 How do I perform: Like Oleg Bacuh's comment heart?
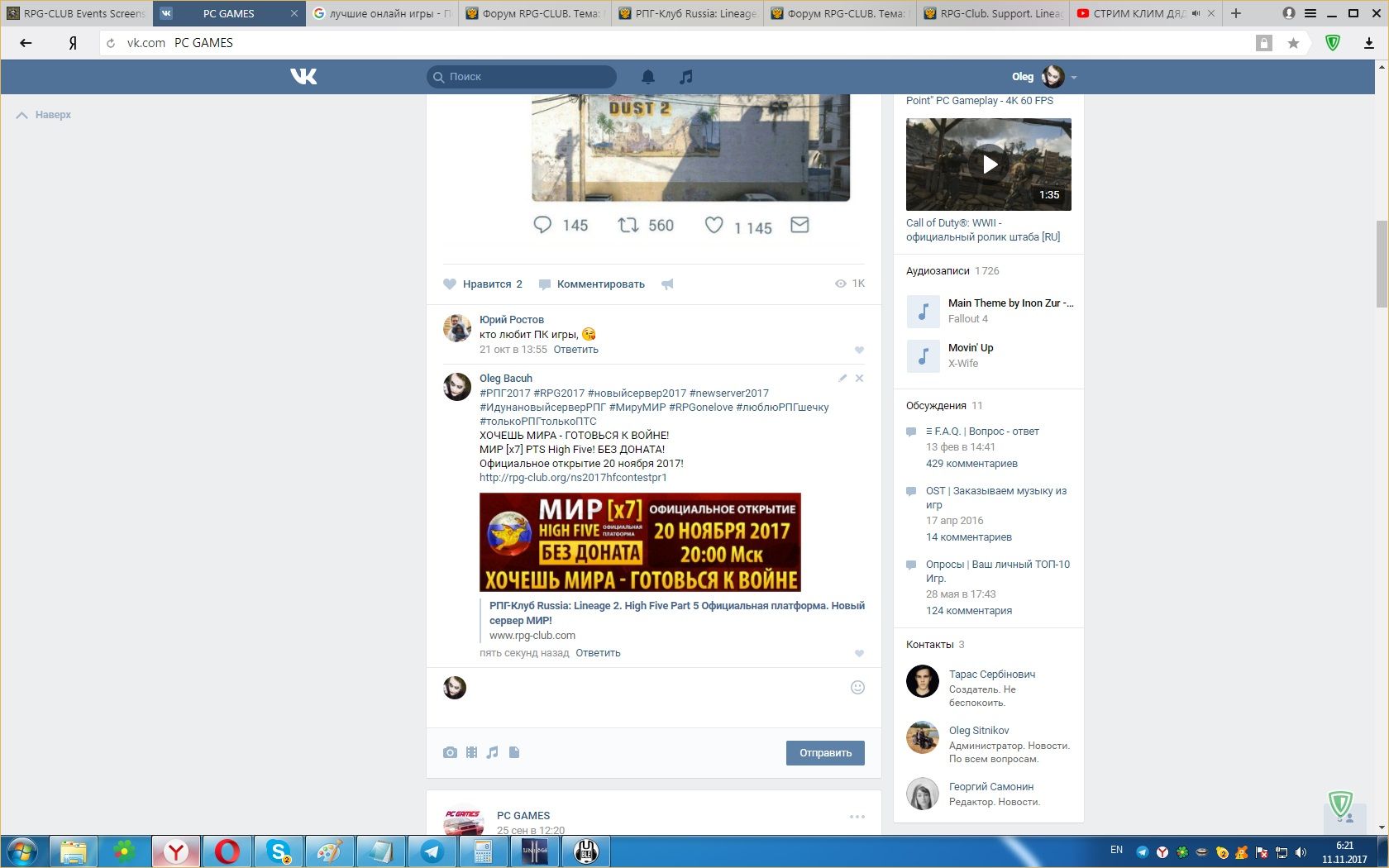point(859,653)
